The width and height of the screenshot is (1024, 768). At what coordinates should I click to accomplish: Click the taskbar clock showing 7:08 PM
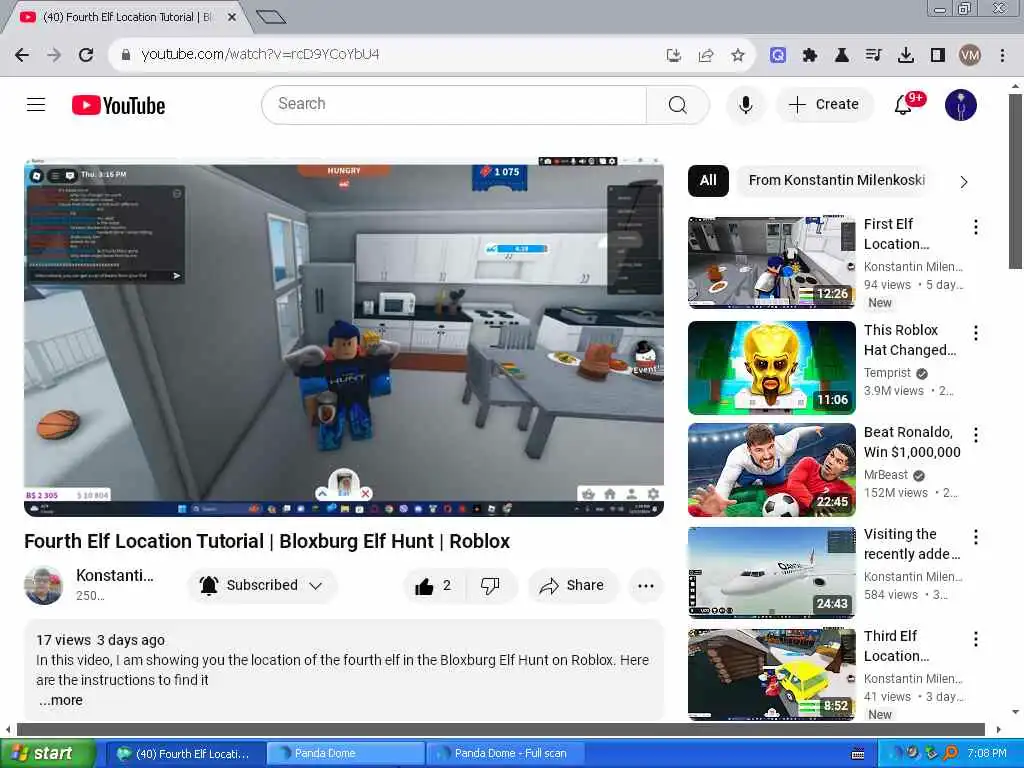pyautogui.click(x=986, y=754)
